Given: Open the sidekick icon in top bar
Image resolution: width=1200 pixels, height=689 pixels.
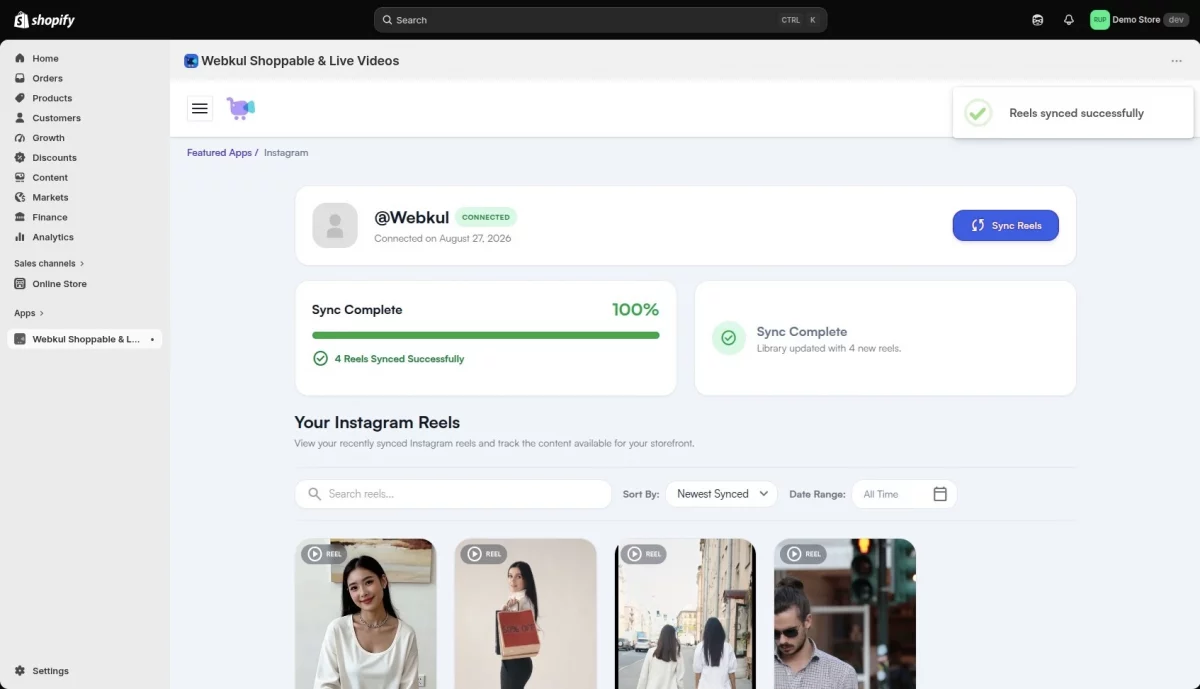Looking at the screenshot, I should pos(1038,20).
